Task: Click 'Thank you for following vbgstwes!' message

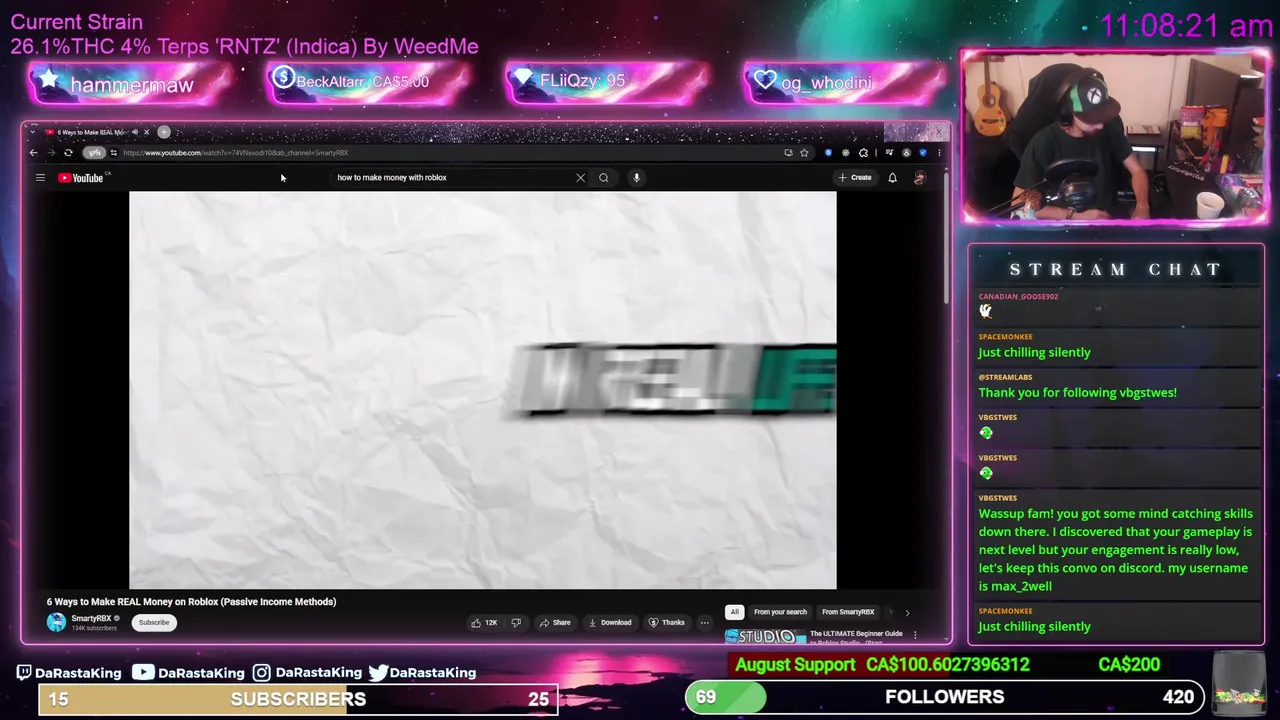Action: 1077,392
